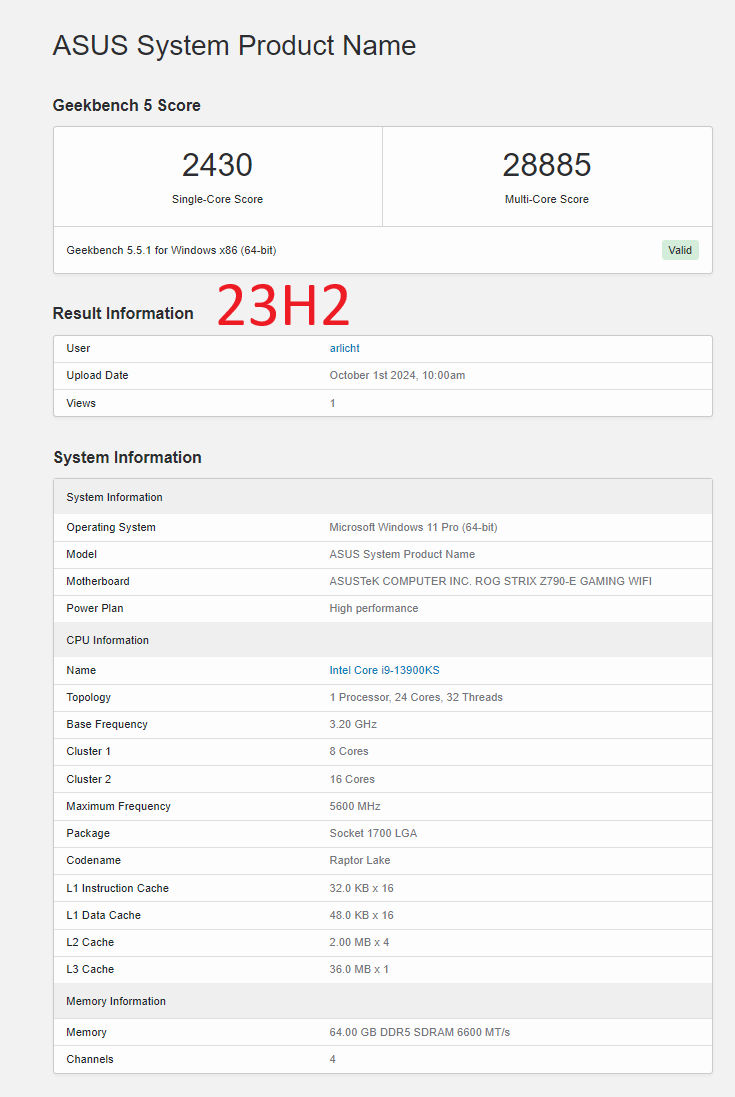Screen dimensions: 735x1097
Task: Select the package value Socket 1700 LGA
Action: tap(373, 833)
